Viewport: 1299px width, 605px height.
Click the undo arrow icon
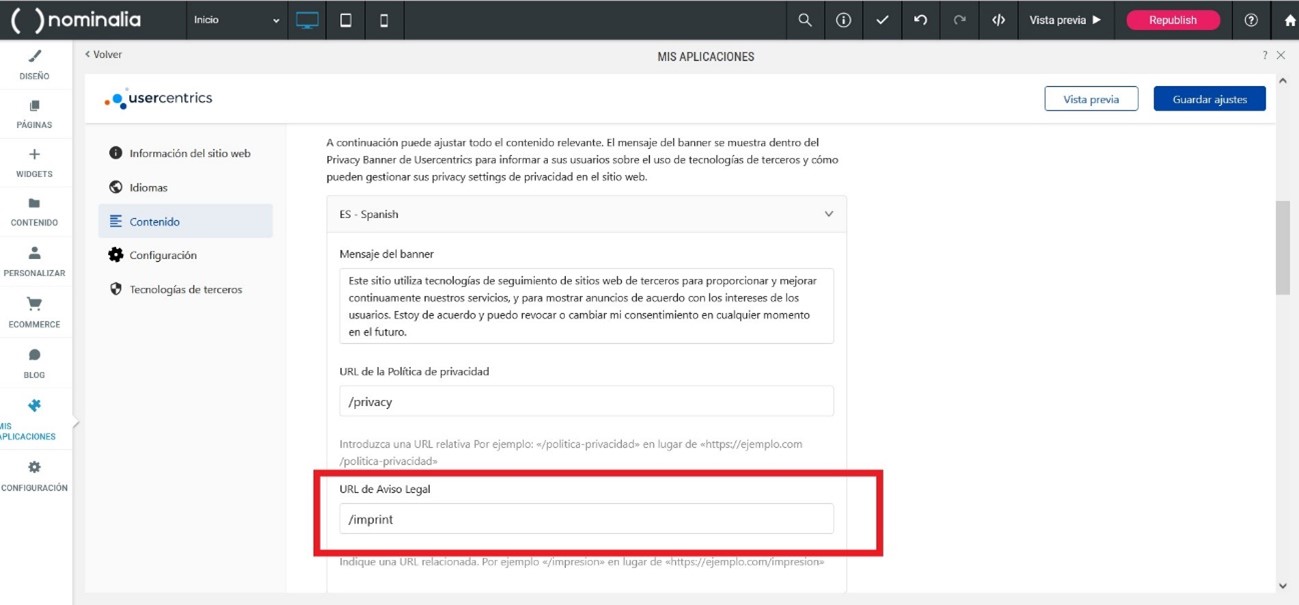pos(920,20)
